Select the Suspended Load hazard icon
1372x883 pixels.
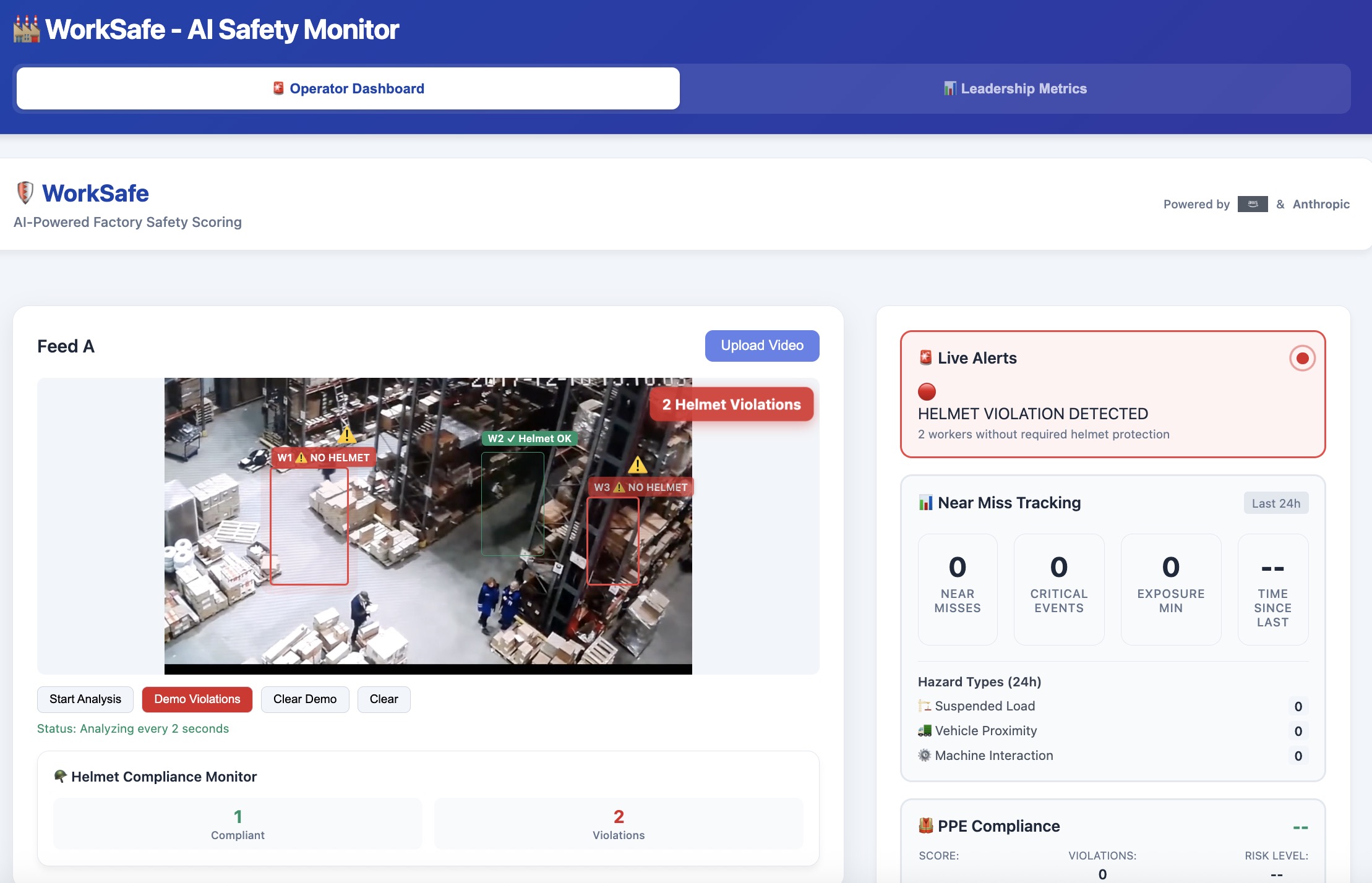(x=925, y=706)
